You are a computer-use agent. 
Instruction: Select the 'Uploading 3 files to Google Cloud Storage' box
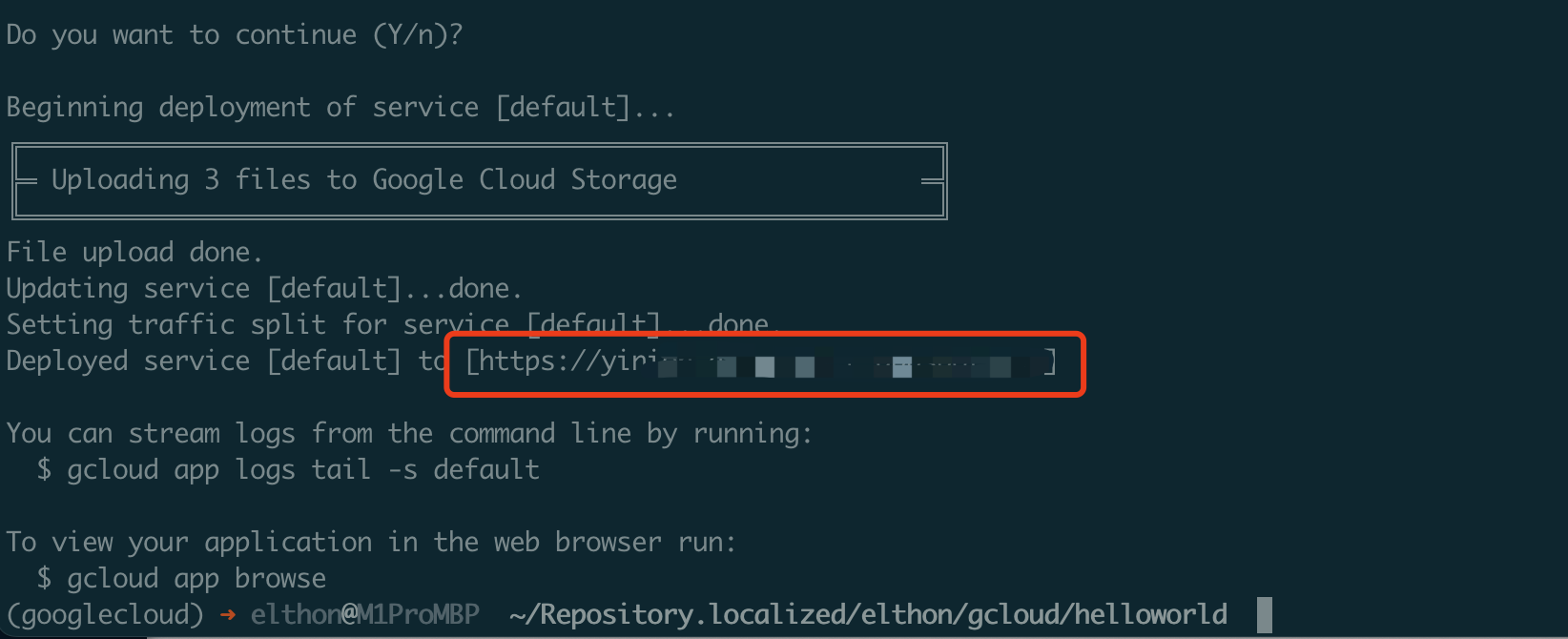click(479, 180)
